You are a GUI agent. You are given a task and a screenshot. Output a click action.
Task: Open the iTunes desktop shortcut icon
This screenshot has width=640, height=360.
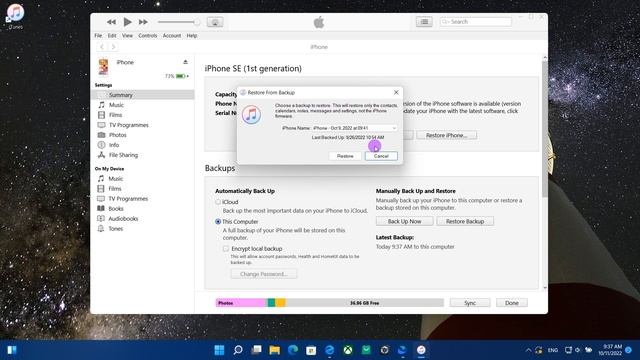point(16,16)
